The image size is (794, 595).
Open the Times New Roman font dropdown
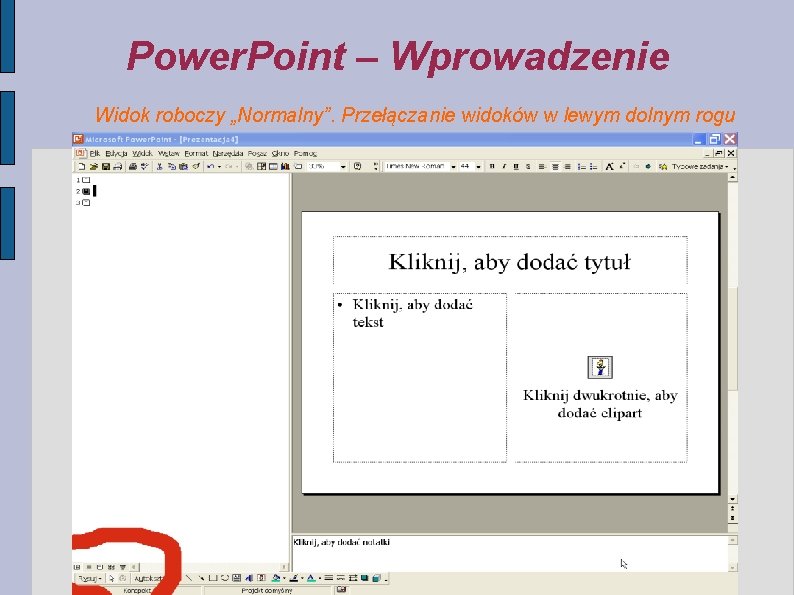(453, 167)
